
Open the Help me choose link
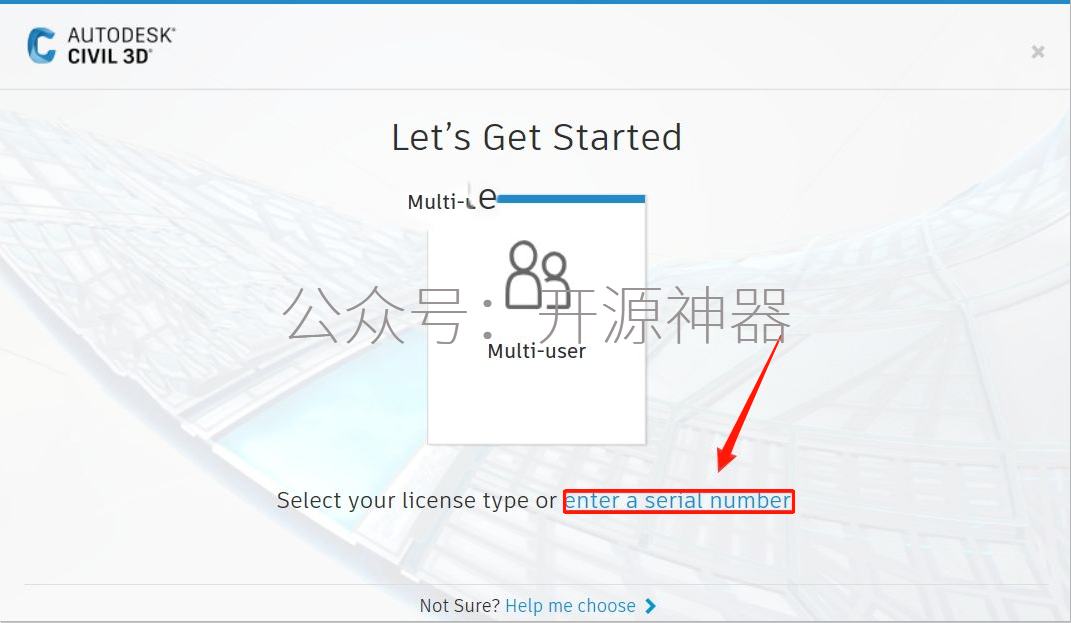[x=570, y=606]
